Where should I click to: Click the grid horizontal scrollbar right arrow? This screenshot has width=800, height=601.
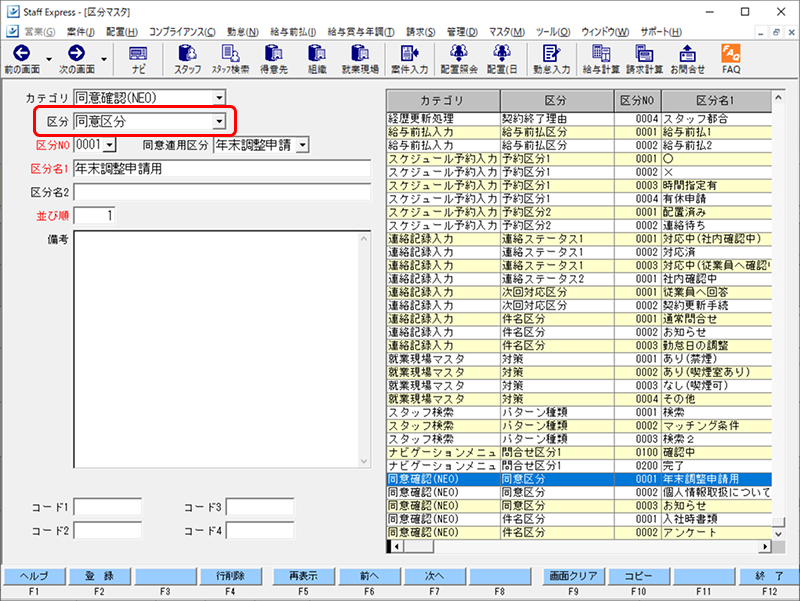765,546
